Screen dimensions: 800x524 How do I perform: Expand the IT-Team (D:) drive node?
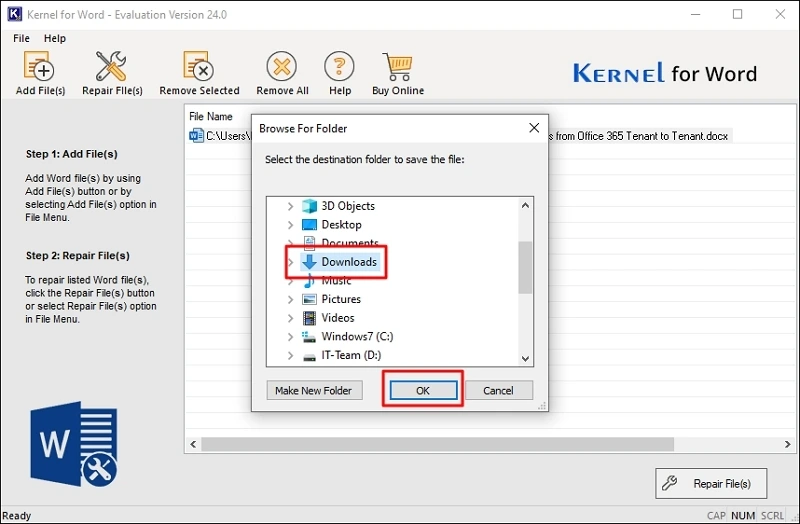[x=290, y=356]
